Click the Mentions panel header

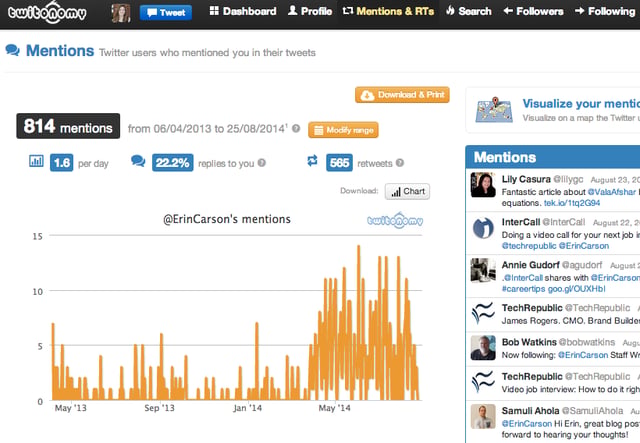(553, 157)
